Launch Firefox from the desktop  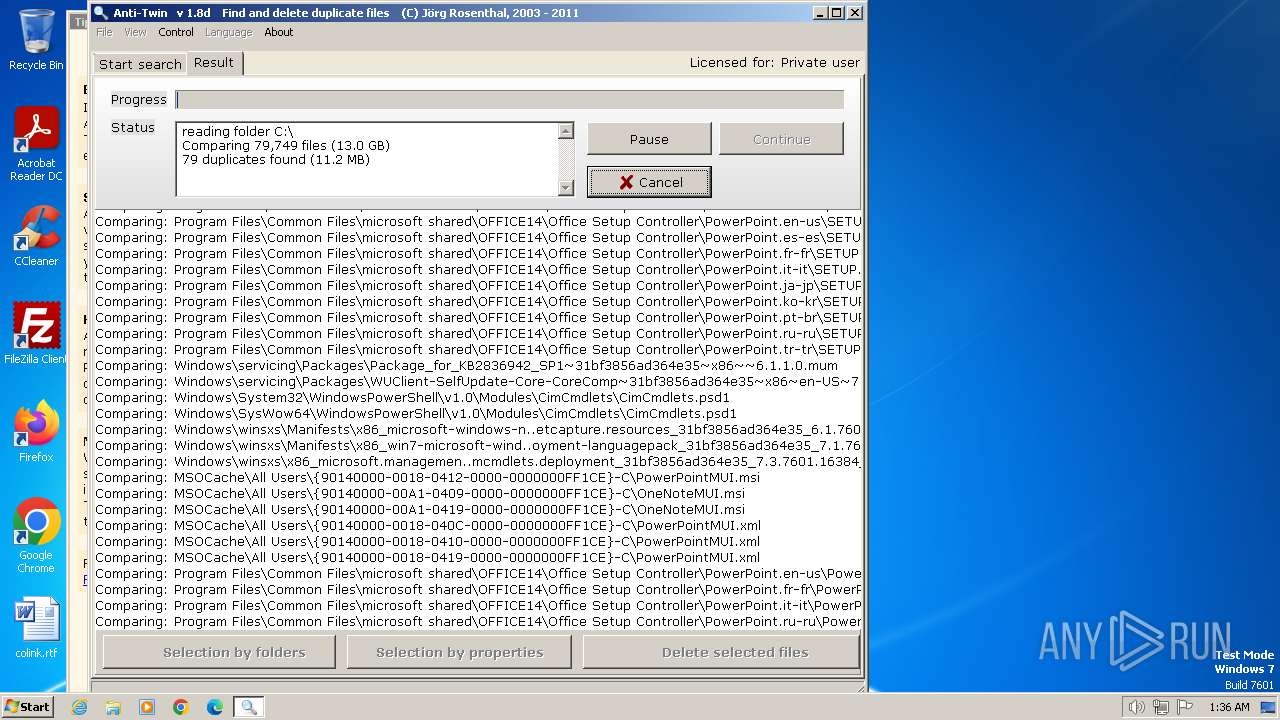pyautogui.click(x=36, y=431)
